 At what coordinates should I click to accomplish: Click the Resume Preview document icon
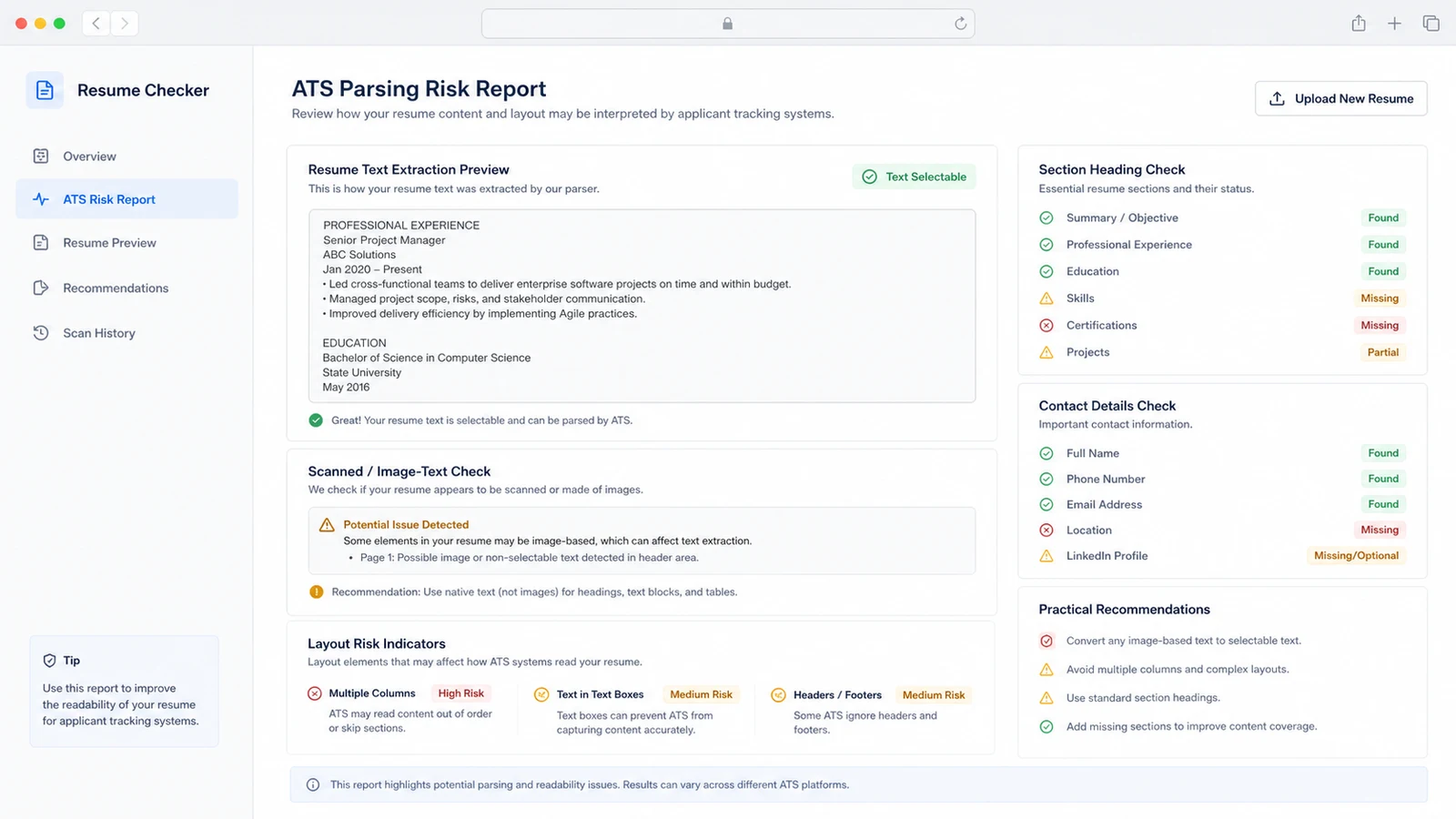41,243
